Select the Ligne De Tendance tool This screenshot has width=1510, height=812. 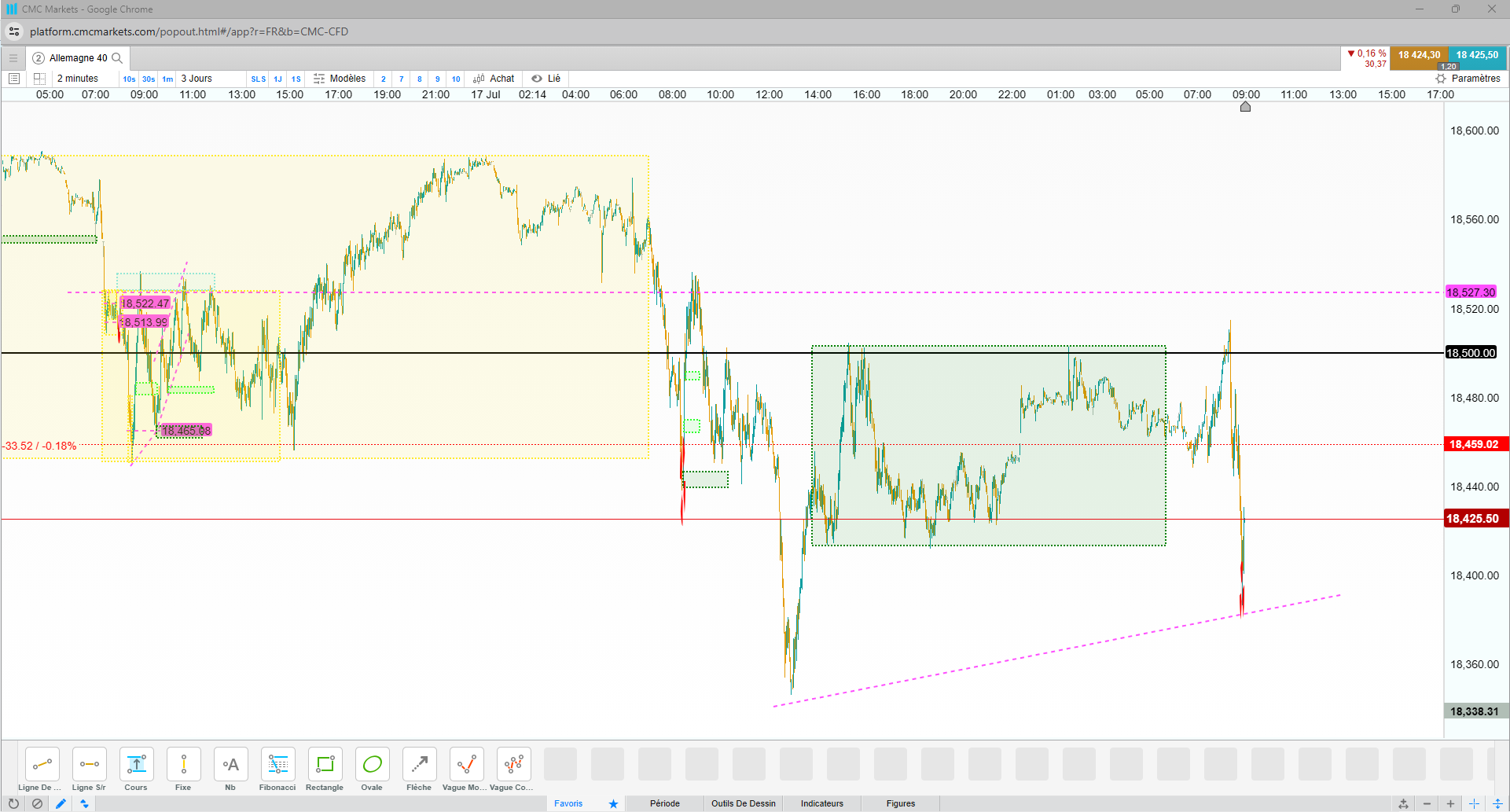pos(42,770)
